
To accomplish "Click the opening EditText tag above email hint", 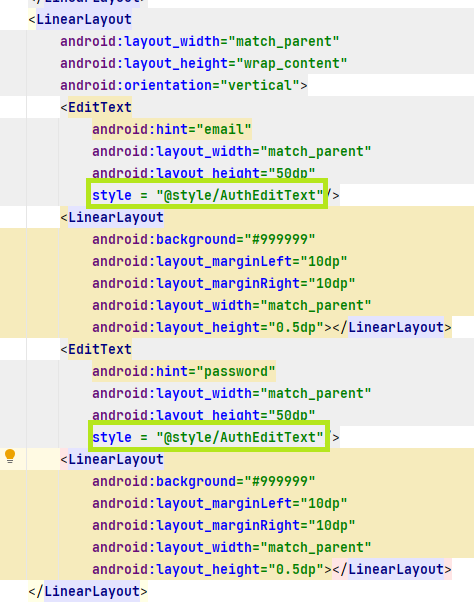I will tap(96, 107).
